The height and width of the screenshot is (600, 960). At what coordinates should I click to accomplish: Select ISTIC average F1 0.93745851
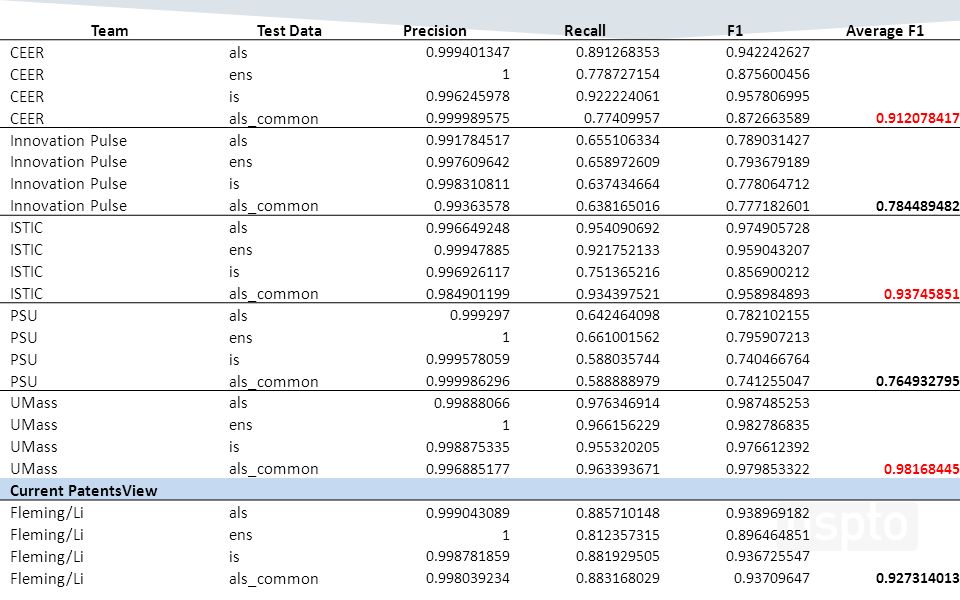[921, 294]
